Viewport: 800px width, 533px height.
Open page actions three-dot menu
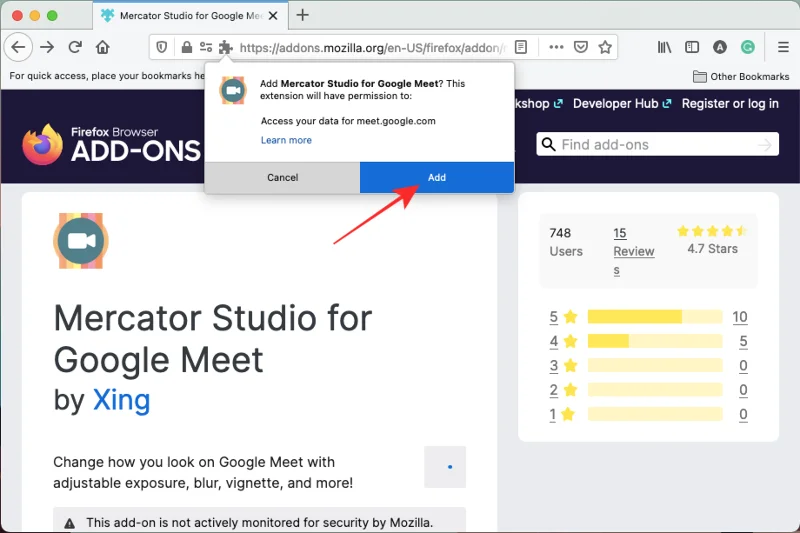click(556, 47)
